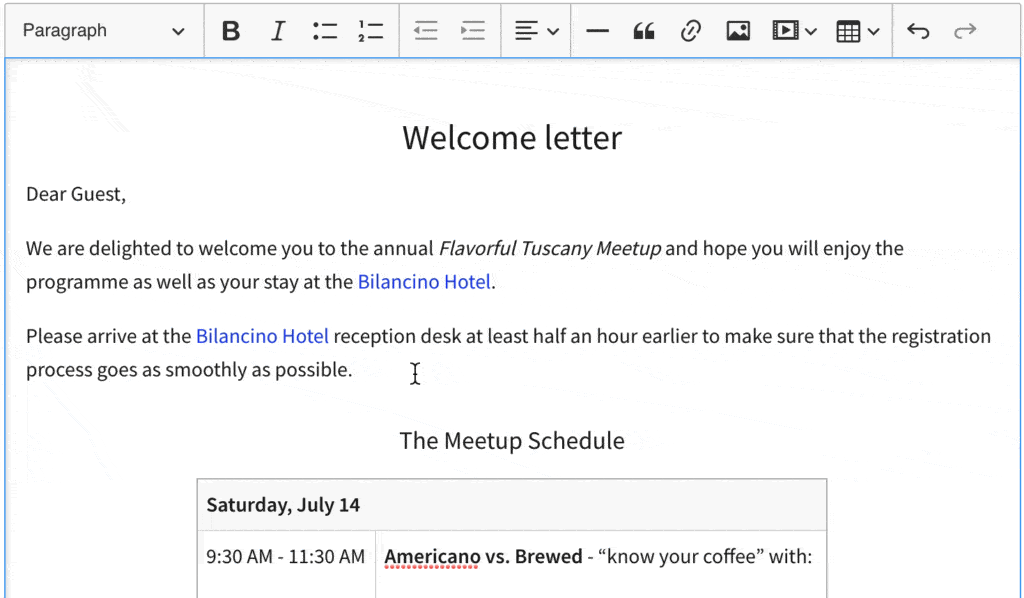Apply block quote formatting
The width and height of the screenshot is (1024, 598).
click(644, 31)
